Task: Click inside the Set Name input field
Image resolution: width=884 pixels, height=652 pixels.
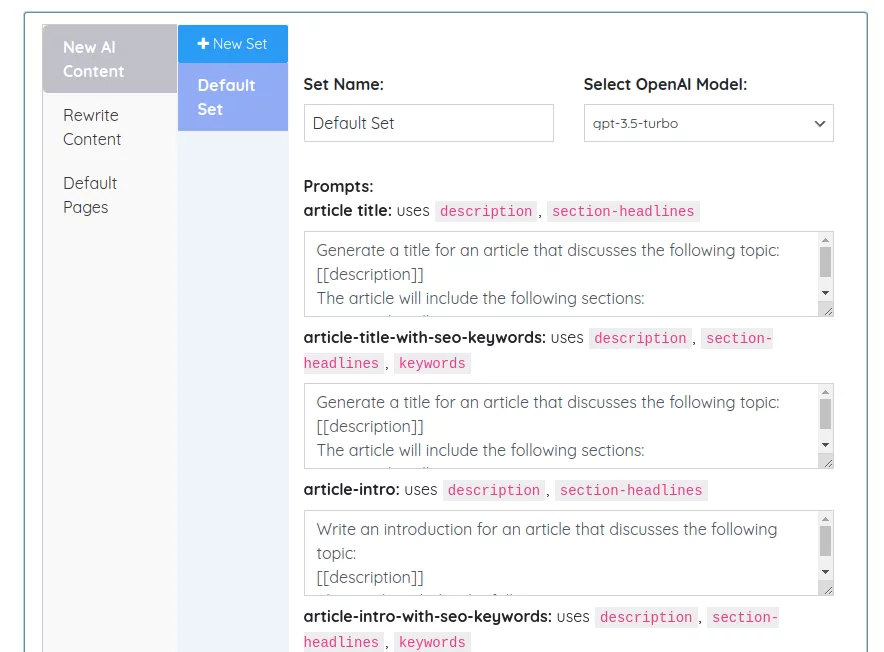Action: [428, 123]
